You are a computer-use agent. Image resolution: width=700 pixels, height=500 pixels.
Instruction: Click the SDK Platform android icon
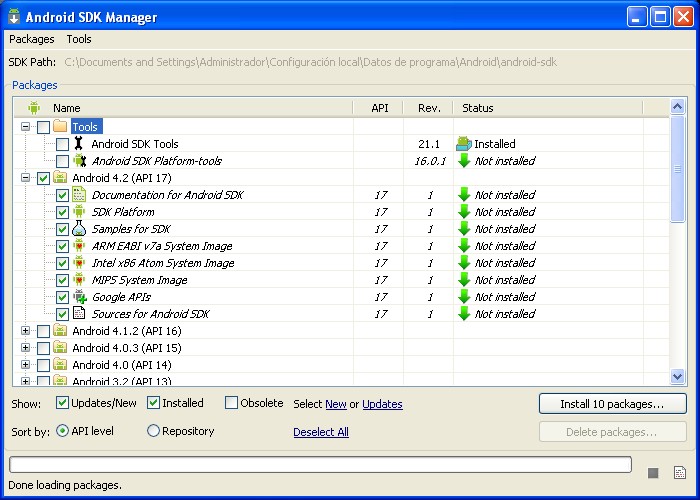point(79,211)
